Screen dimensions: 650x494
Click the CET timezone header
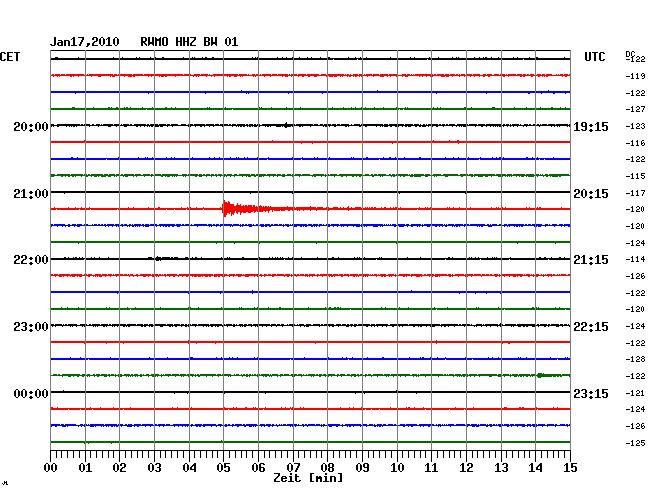click(10, 57)
